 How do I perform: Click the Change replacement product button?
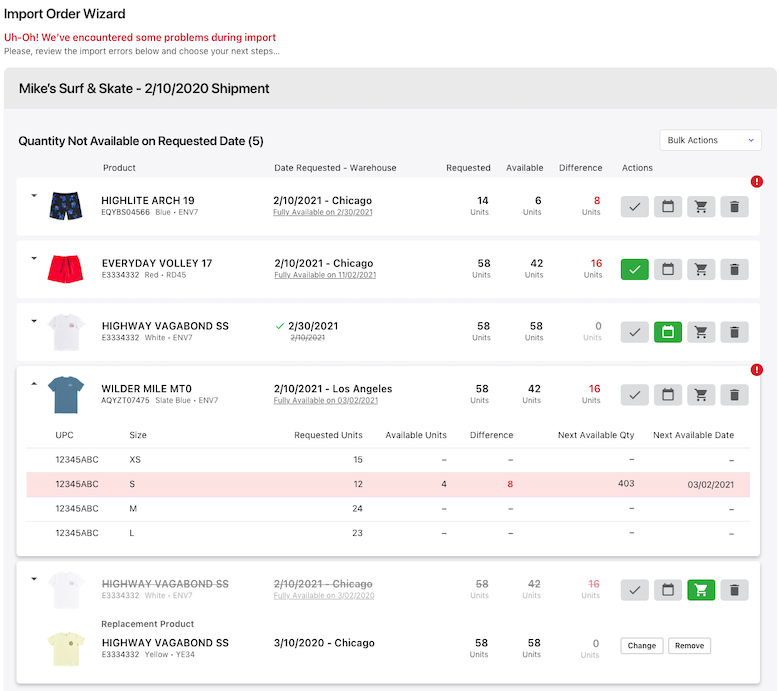(x=641, y=646)
